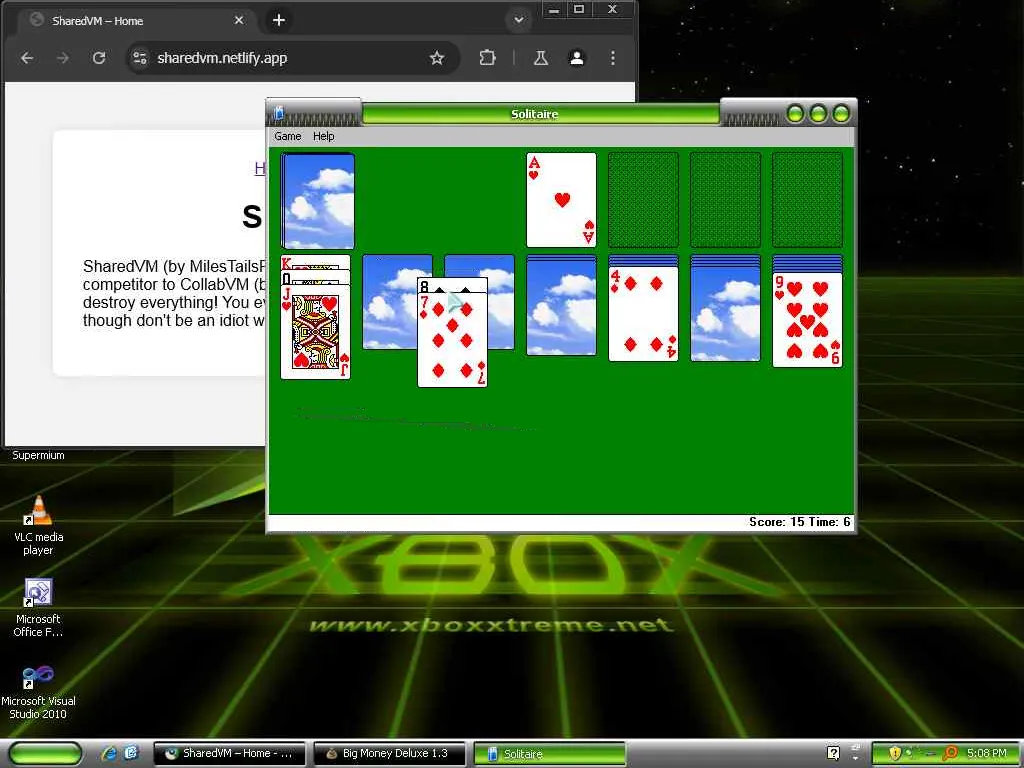1024x768 pixels.
Task: Click the security shield tray icon
Action: click(x=895, y=753)
